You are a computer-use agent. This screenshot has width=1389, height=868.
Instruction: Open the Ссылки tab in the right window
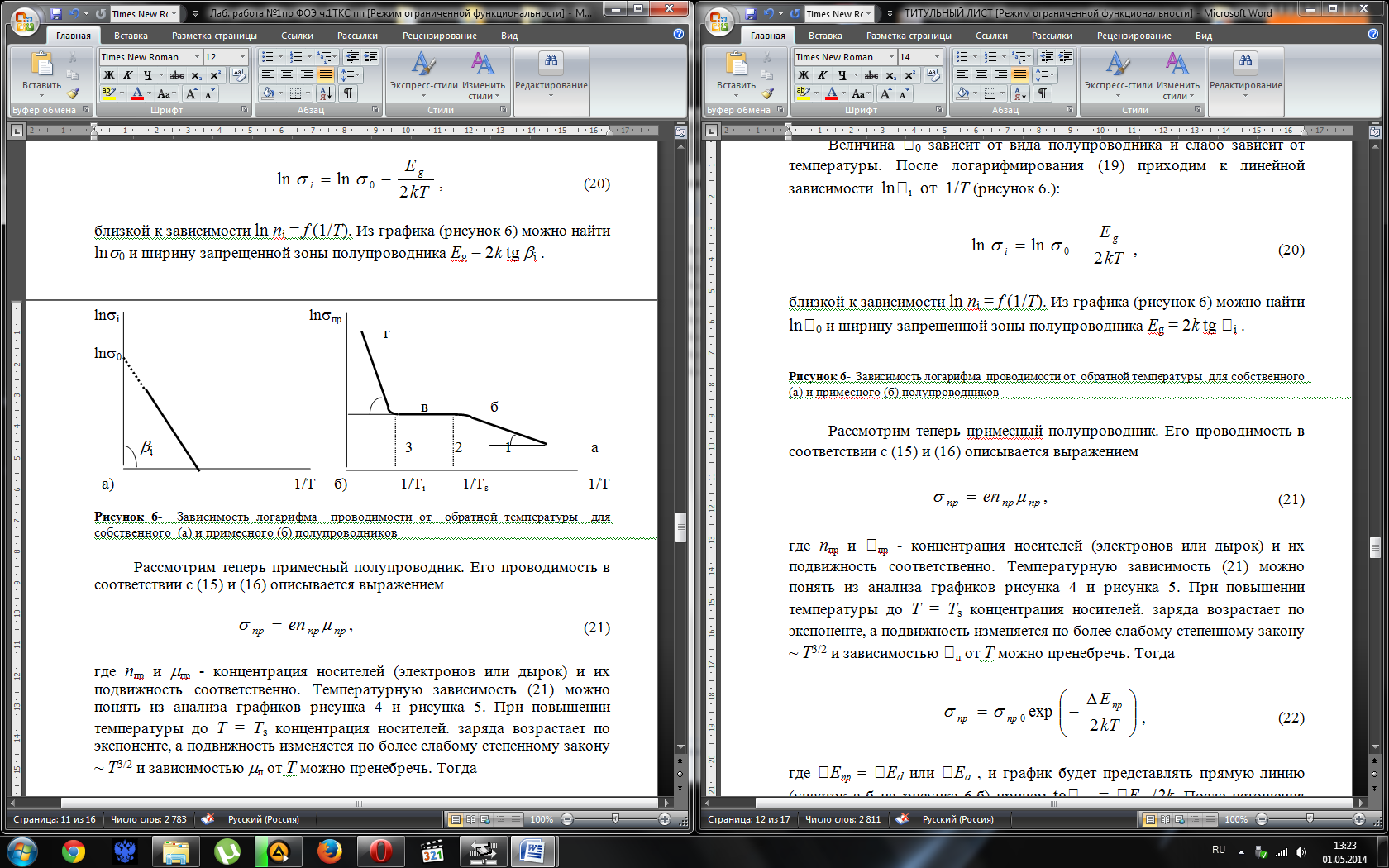click(991, 36)
